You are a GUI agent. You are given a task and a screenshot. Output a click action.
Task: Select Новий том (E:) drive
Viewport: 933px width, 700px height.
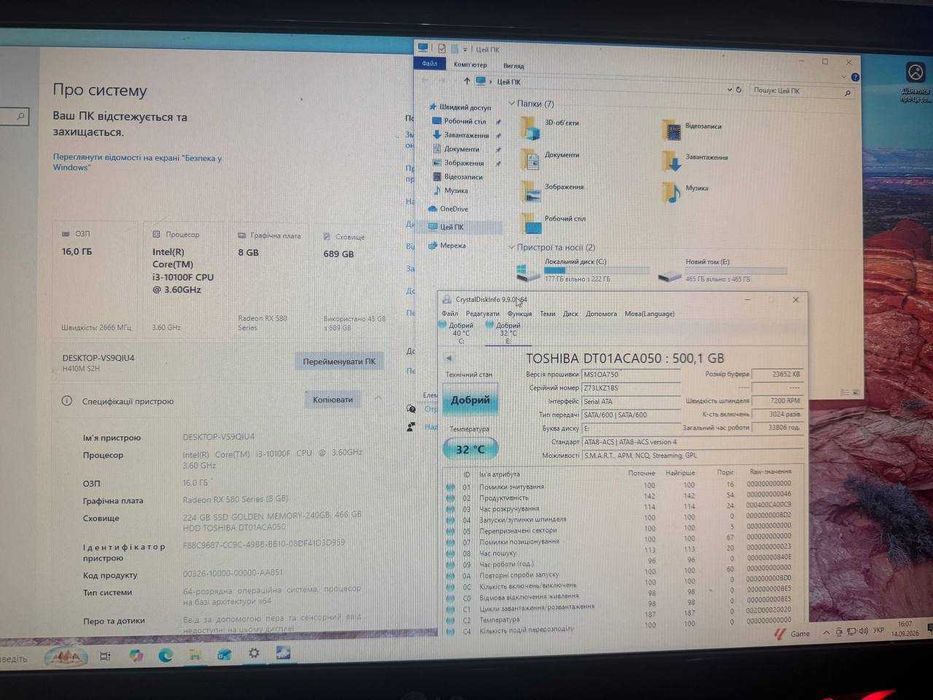pos(722,270)
